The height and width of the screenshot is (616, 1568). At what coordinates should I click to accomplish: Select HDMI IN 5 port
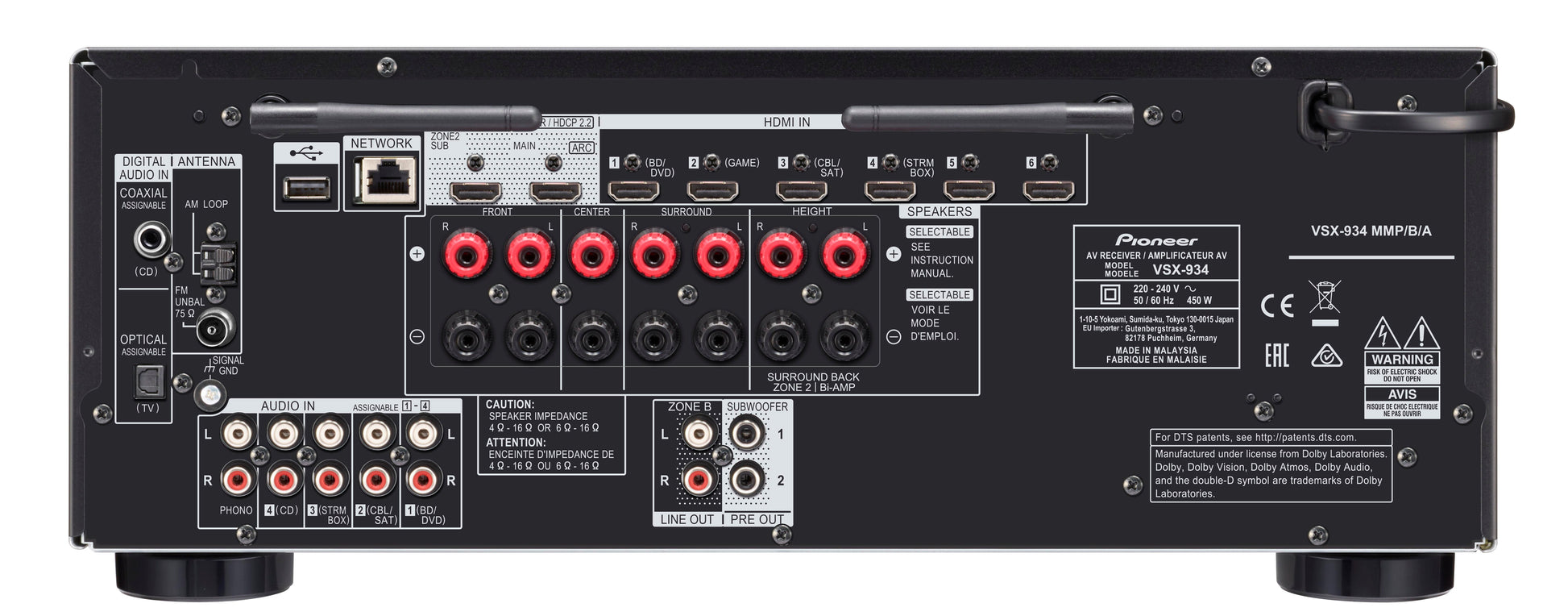969,191
